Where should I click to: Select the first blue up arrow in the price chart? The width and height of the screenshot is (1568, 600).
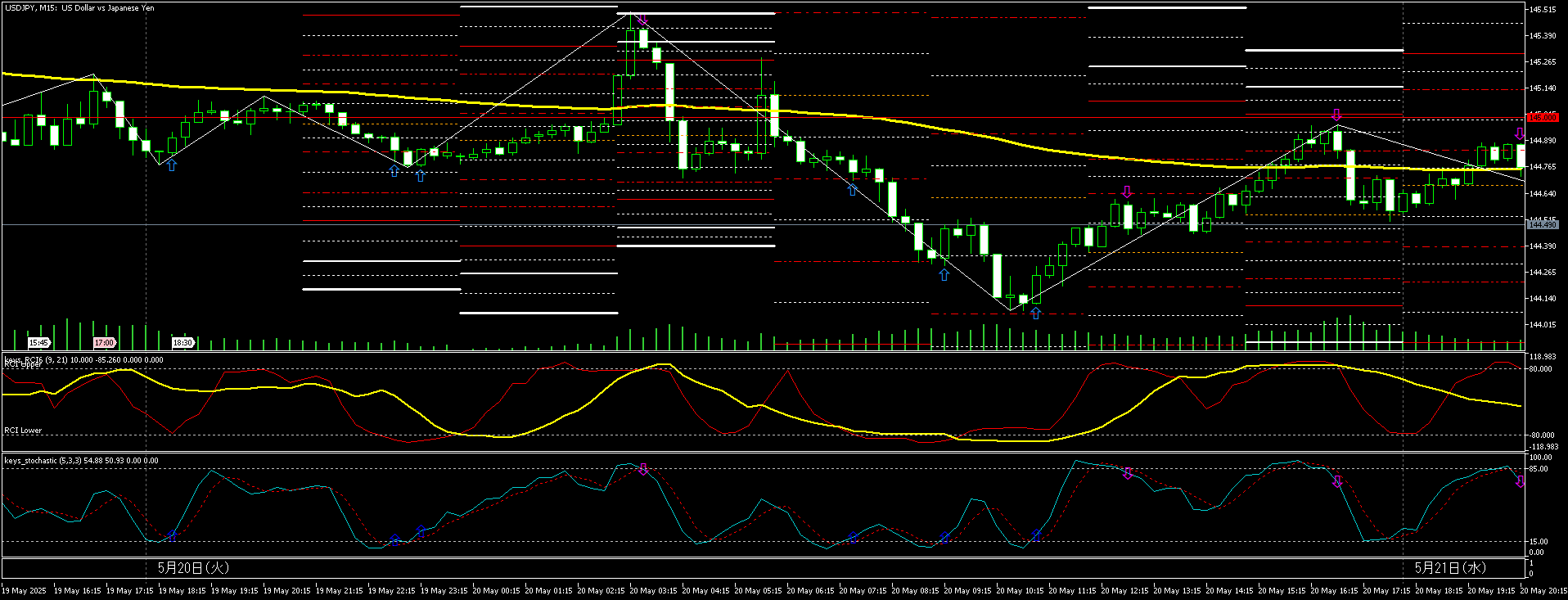point(171,165)
